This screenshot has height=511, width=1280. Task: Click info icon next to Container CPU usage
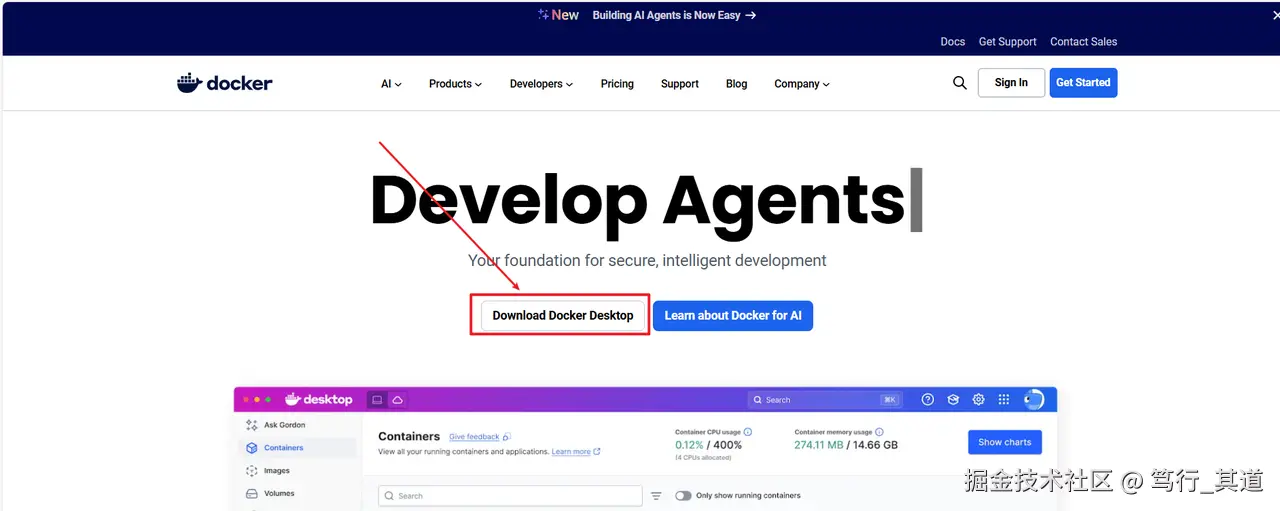748,432
